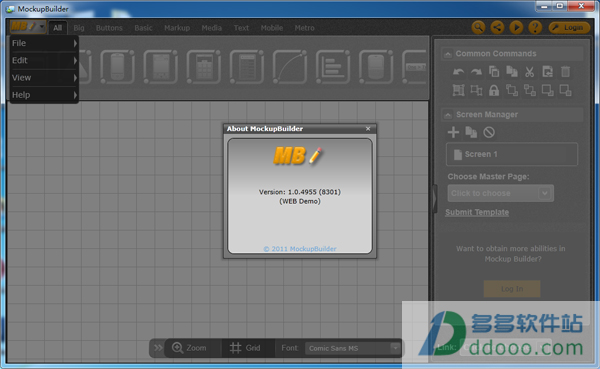This screenshot has width=600, height=369.
Task: Click the Delete trash icon
Action: pos(566,72)
